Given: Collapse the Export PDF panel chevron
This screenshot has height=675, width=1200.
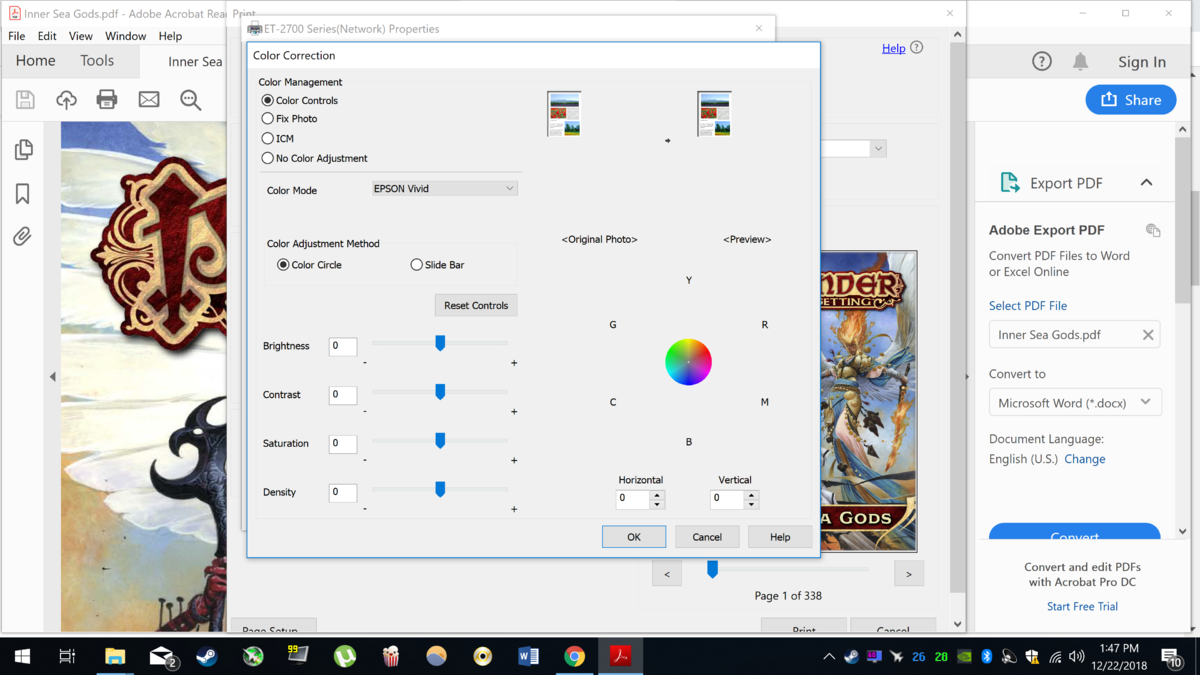Looking at the screenshot, I should pyautogui.click(x=1146, y=183).
